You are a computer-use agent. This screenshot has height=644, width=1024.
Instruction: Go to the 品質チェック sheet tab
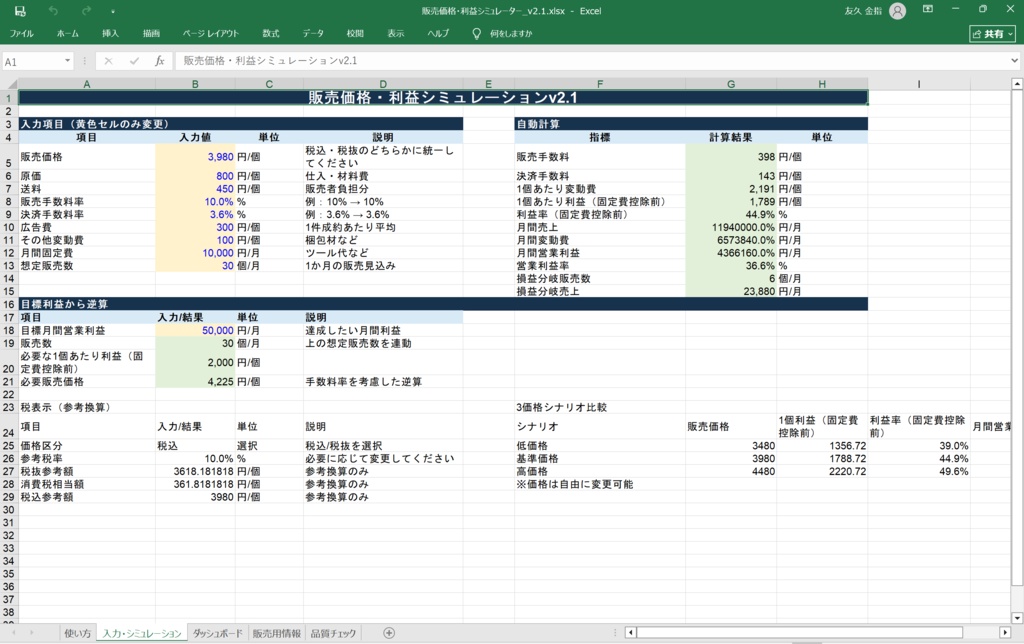tap(333, 633)
